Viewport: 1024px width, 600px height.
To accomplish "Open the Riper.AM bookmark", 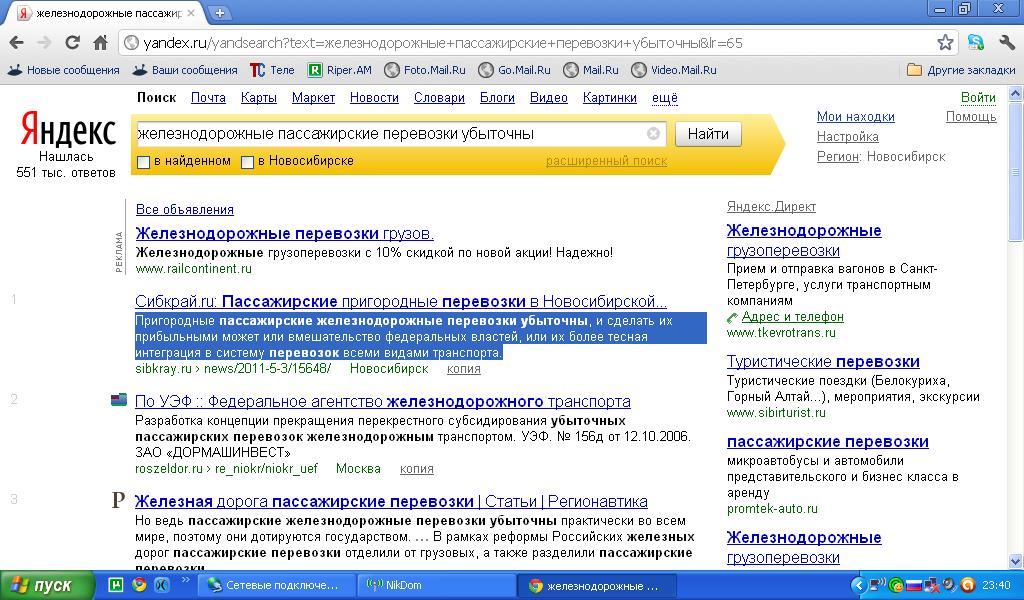I will coord(340,70).
